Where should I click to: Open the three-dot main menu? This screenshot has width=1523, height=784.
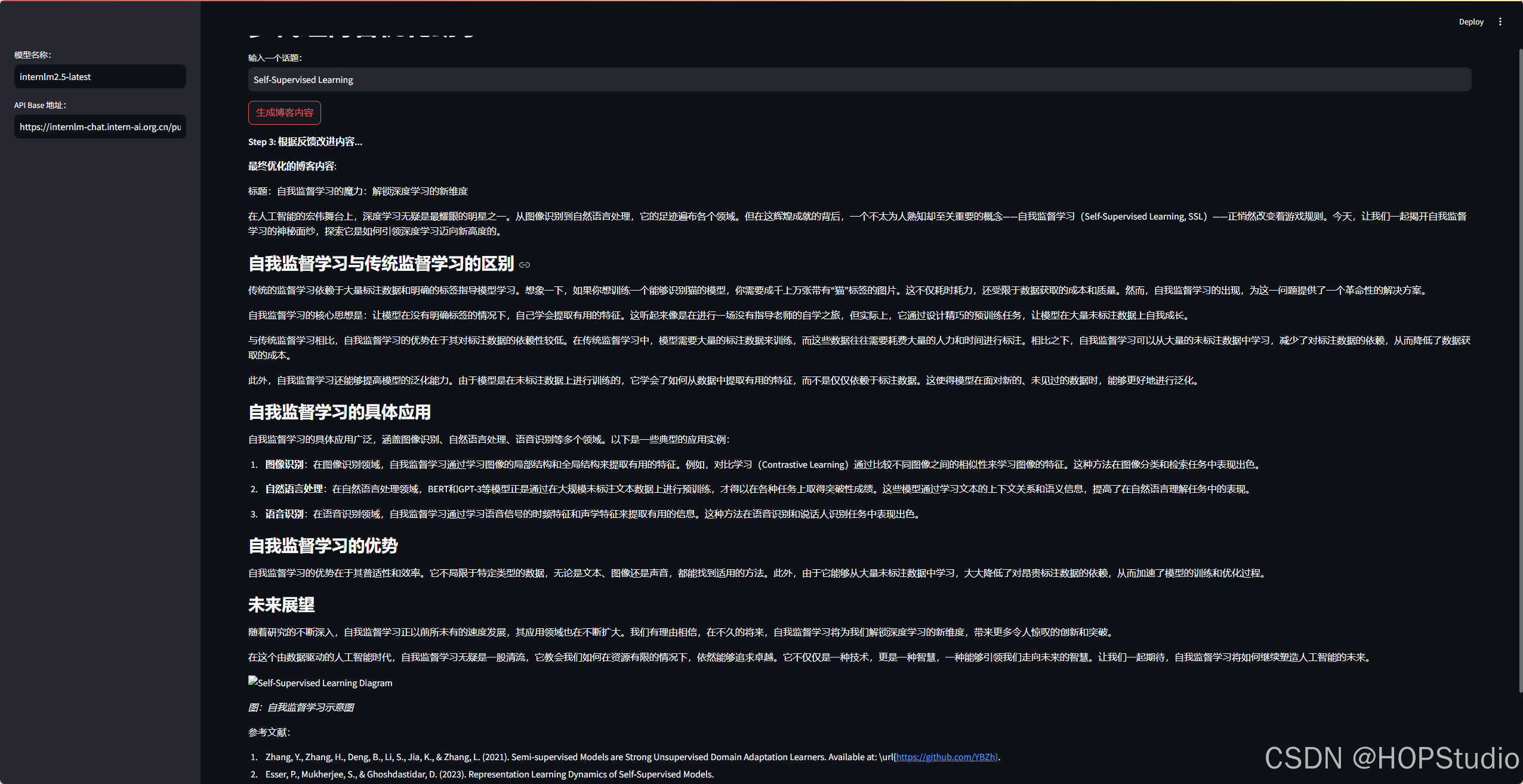tap(1500, 21)
